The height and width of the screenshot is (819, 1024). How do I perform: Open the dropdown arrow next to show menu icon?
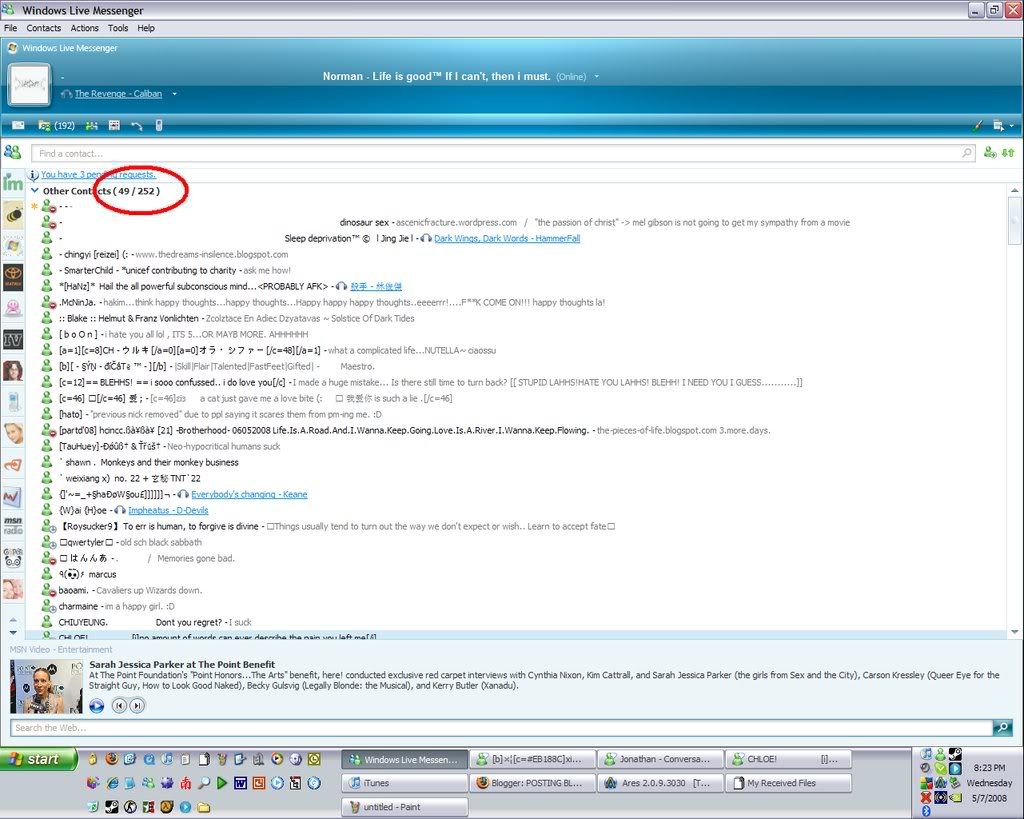pos(1012,126)
